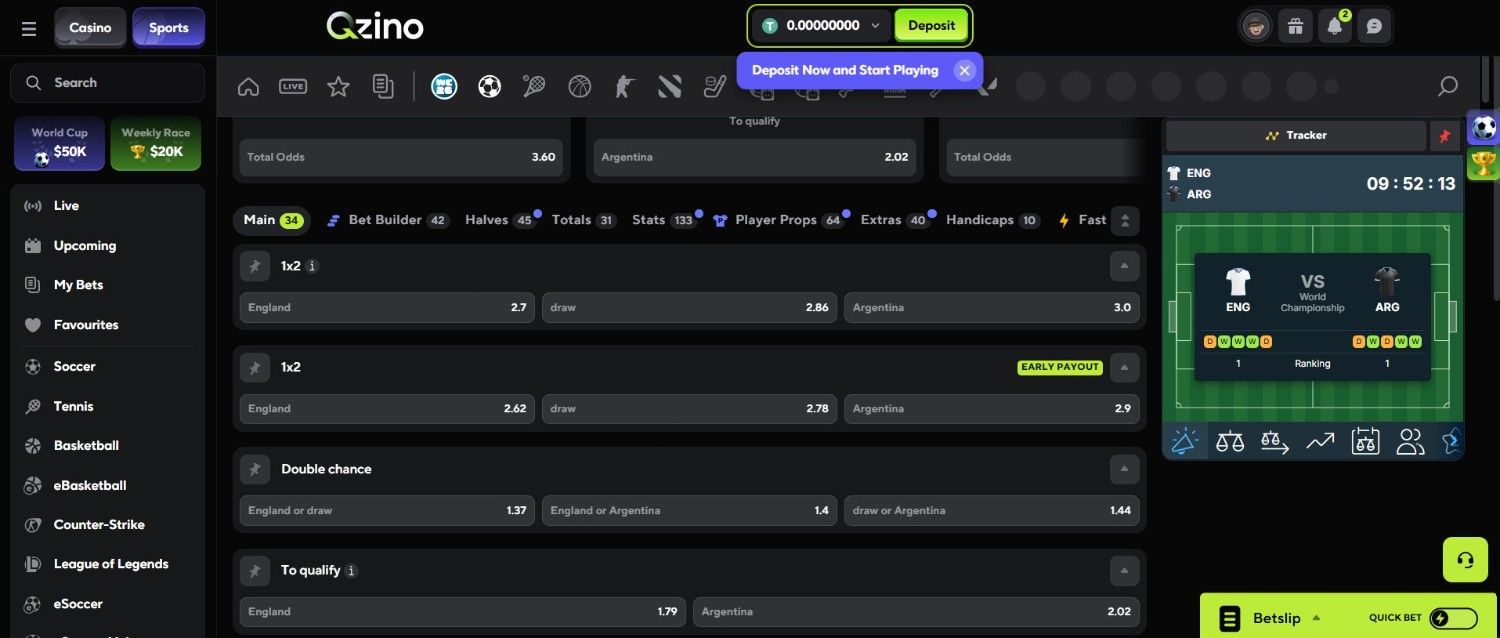Open the live support headset button
1500x638 pixels.
click(x=1465, y=560)
